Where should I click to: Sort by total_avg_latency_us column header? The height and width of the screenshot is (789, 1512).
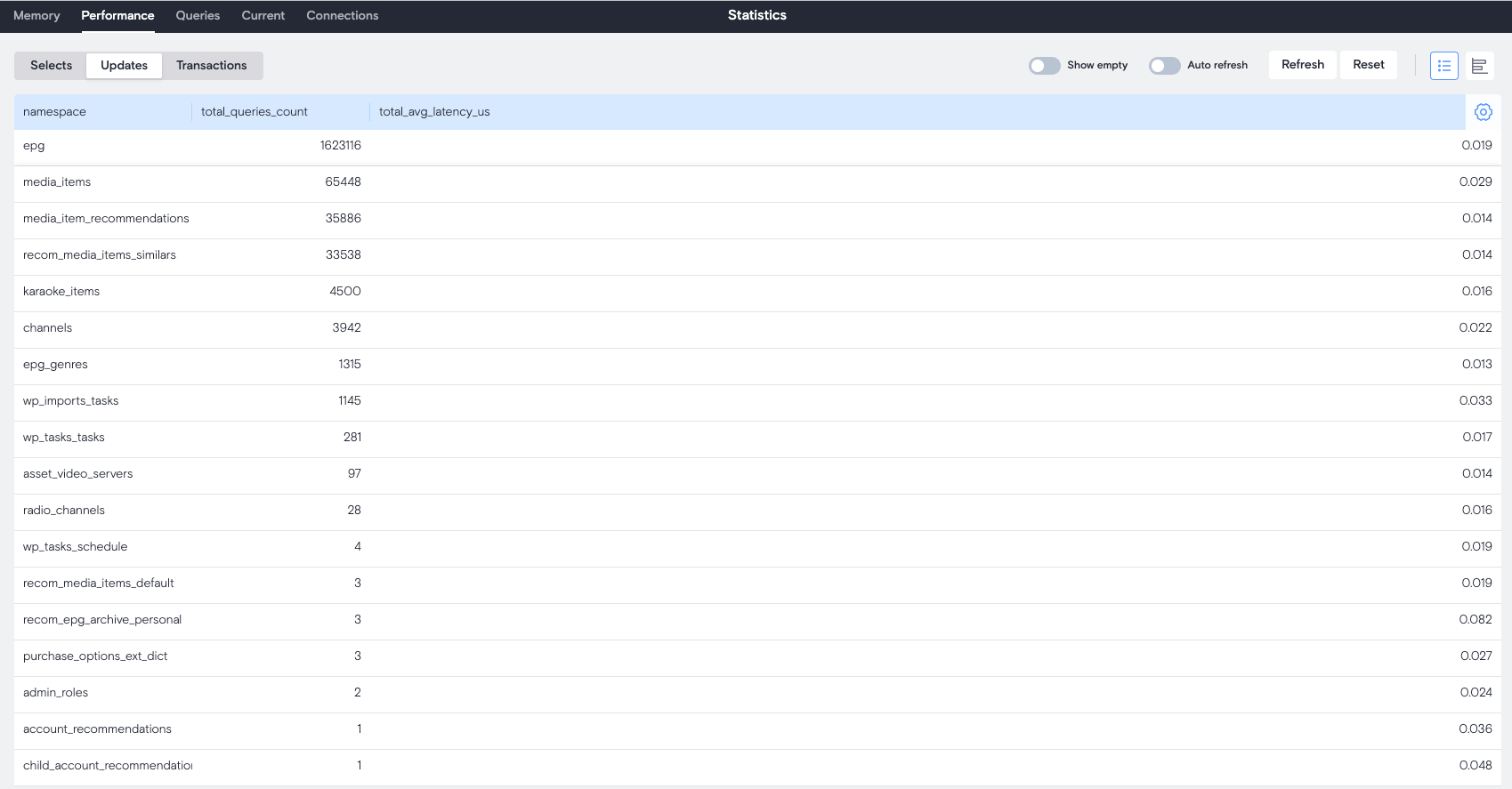coord(434,112)
